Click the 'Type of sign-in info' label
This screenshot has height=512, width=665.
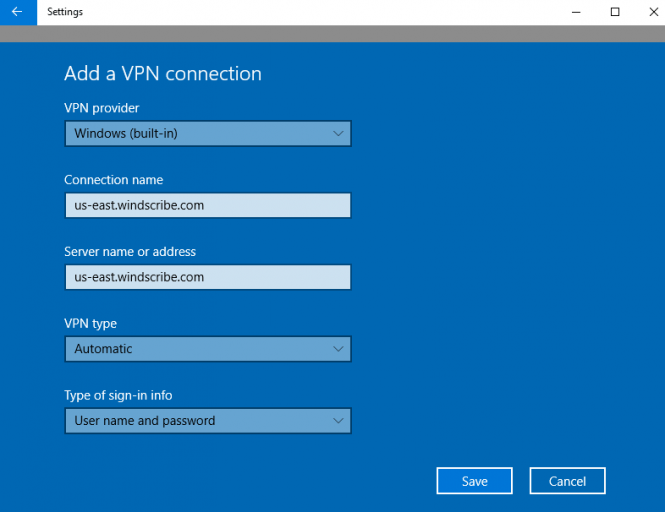[x=118, y=395]
